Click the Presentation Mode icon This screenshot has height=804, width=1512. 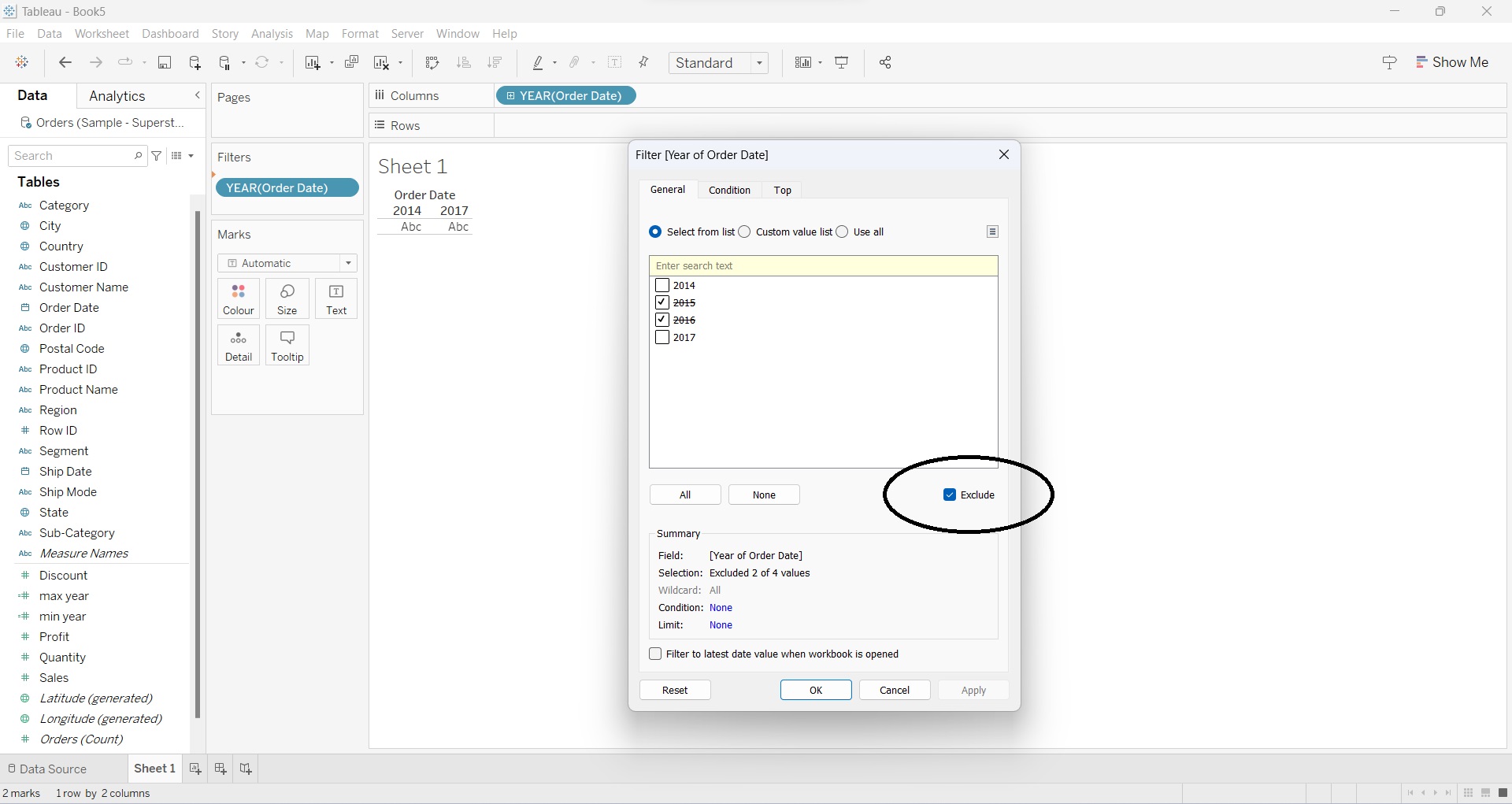(x=842, y=63)
